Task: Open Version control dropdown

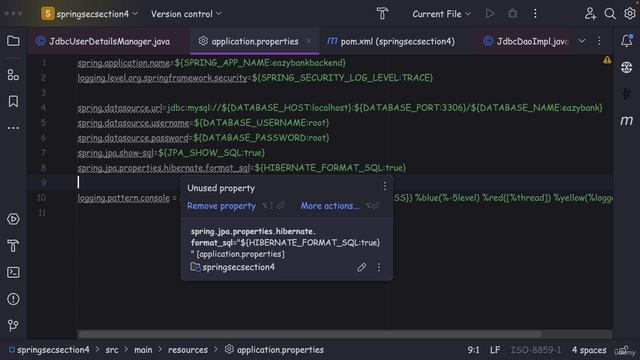Action: 186,14
